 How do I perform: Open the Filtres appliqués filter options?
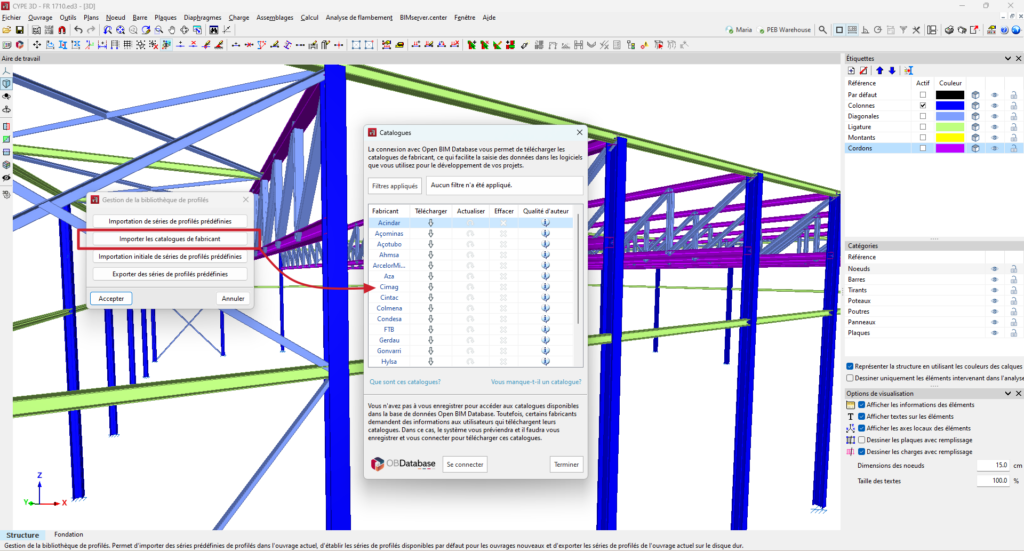(394, 186)
